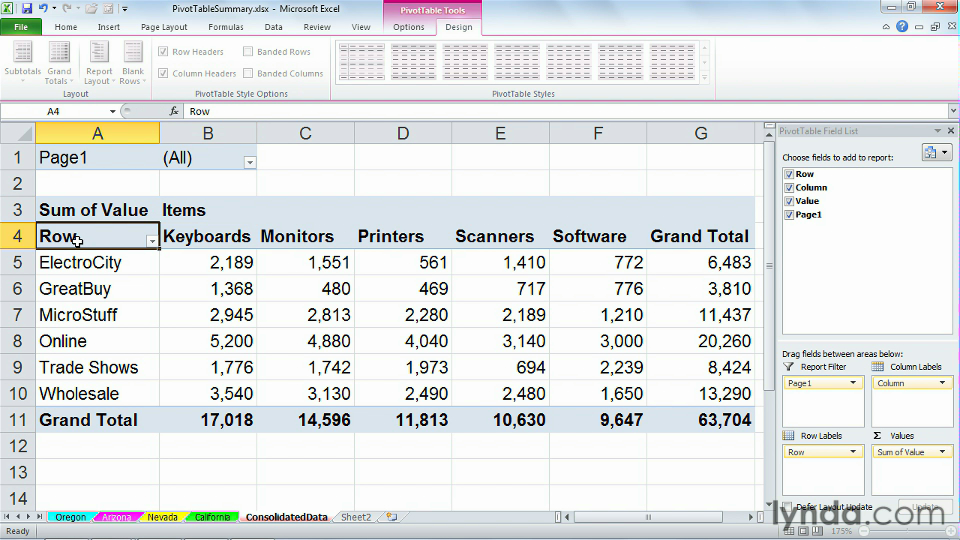
Task: Open Page1 dropdown in Report Filter area
Action: pos(853,383)
